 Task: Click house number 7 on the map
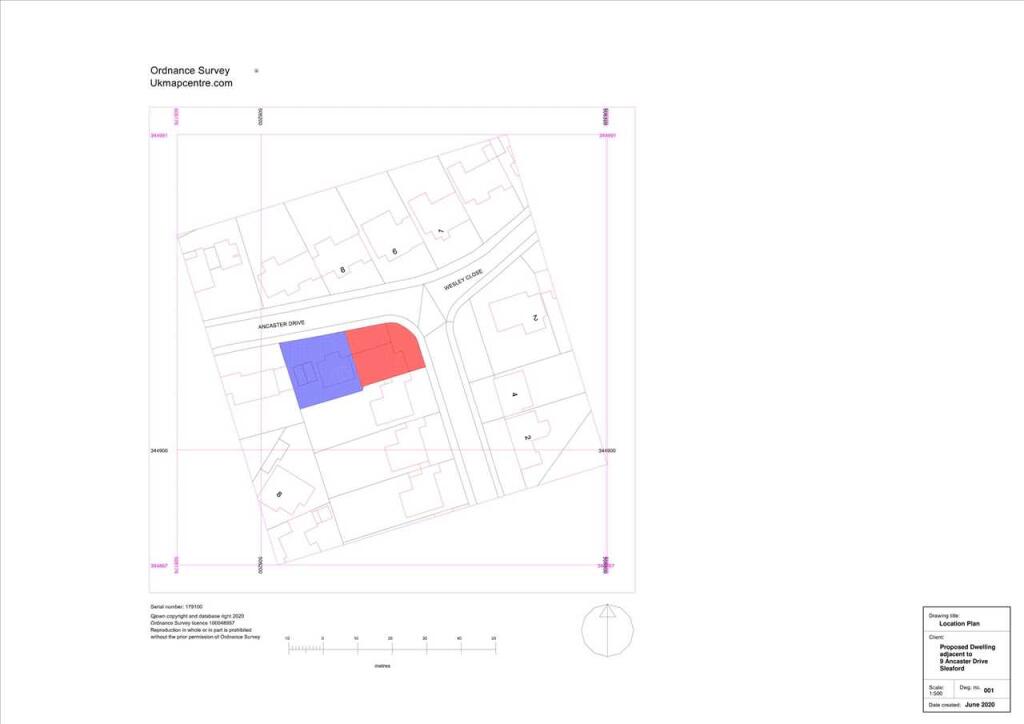(x=440, y=231)
